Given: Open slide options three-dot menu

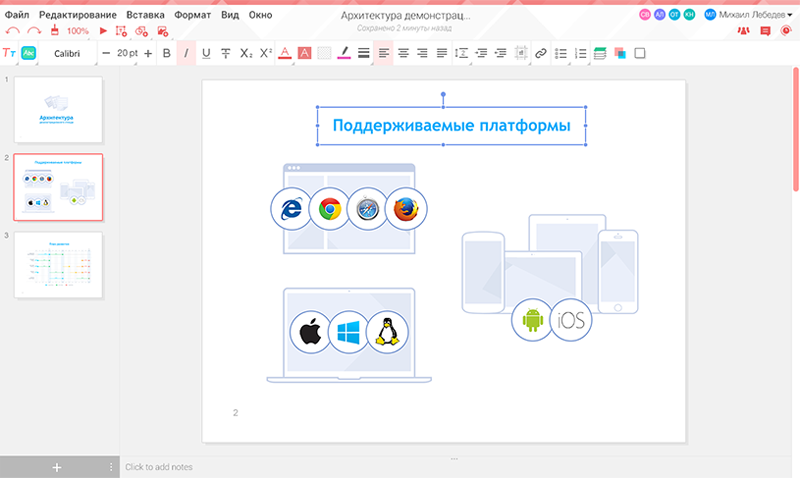Looking at the screenshot, I should (111, 467).
